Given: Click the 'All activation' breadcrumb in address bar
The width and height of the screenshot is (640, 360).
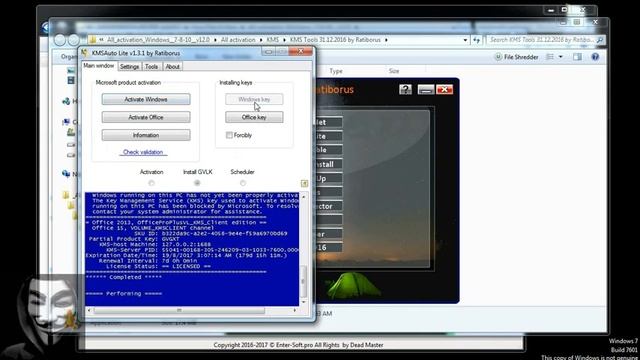Looking at the screenshot, I should 238,40.
